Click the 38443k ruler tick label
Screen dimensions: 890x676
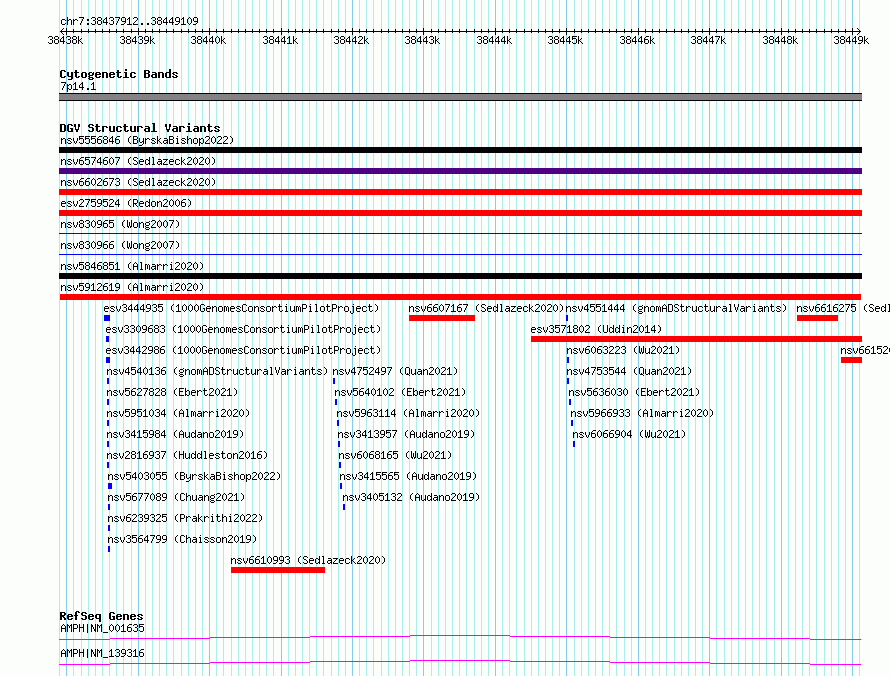click(x=422, y=40)
